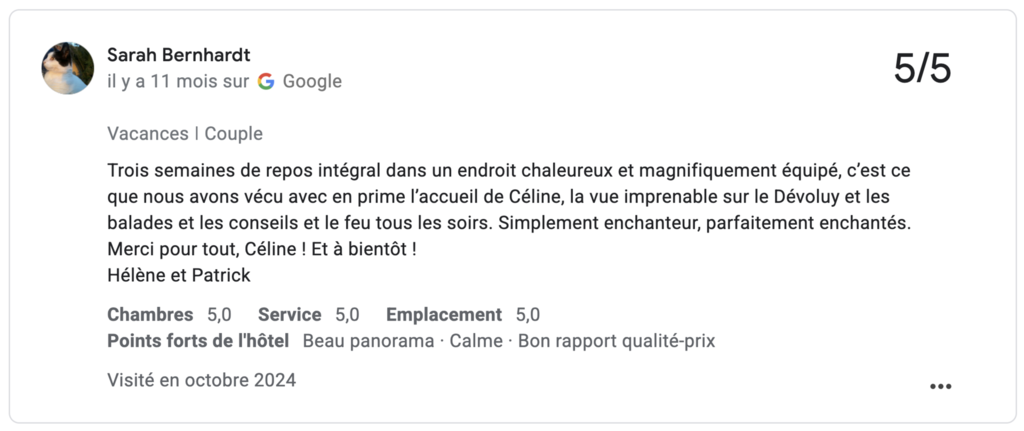Click the "Service" rating label
Image resolution: width=1024 pixels, height=431 pixels.
(x=290, y=315)
